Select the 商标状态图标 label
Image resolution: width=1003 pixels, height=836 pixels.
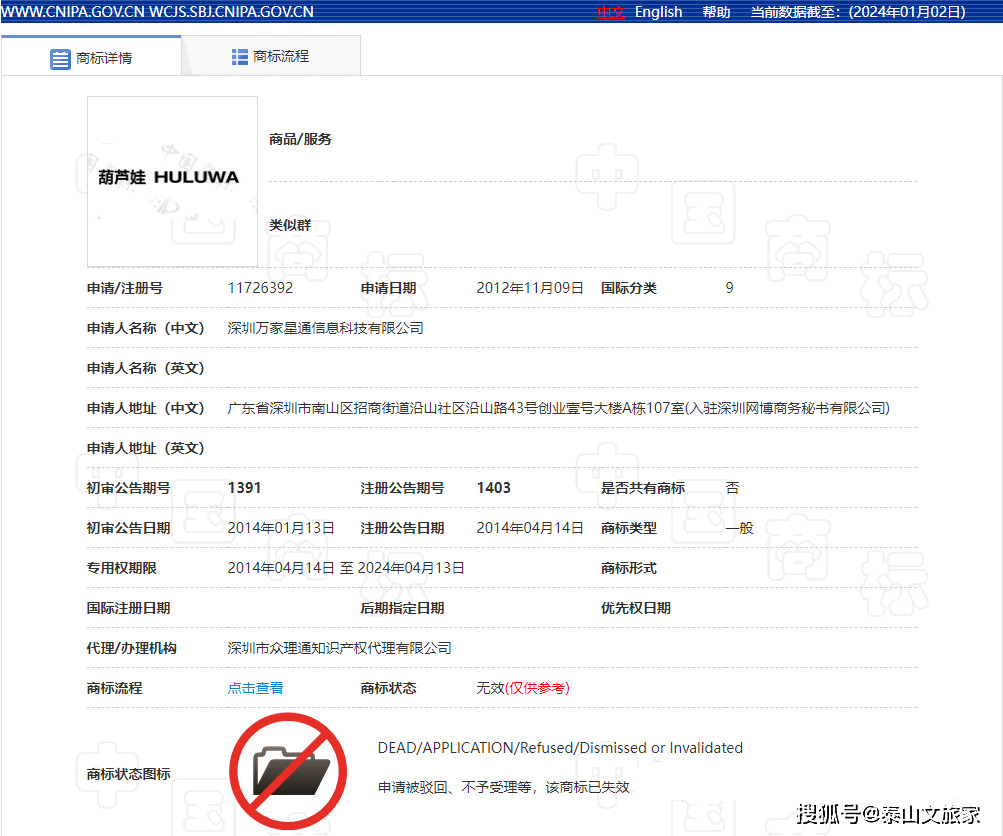tap(129, 774)
